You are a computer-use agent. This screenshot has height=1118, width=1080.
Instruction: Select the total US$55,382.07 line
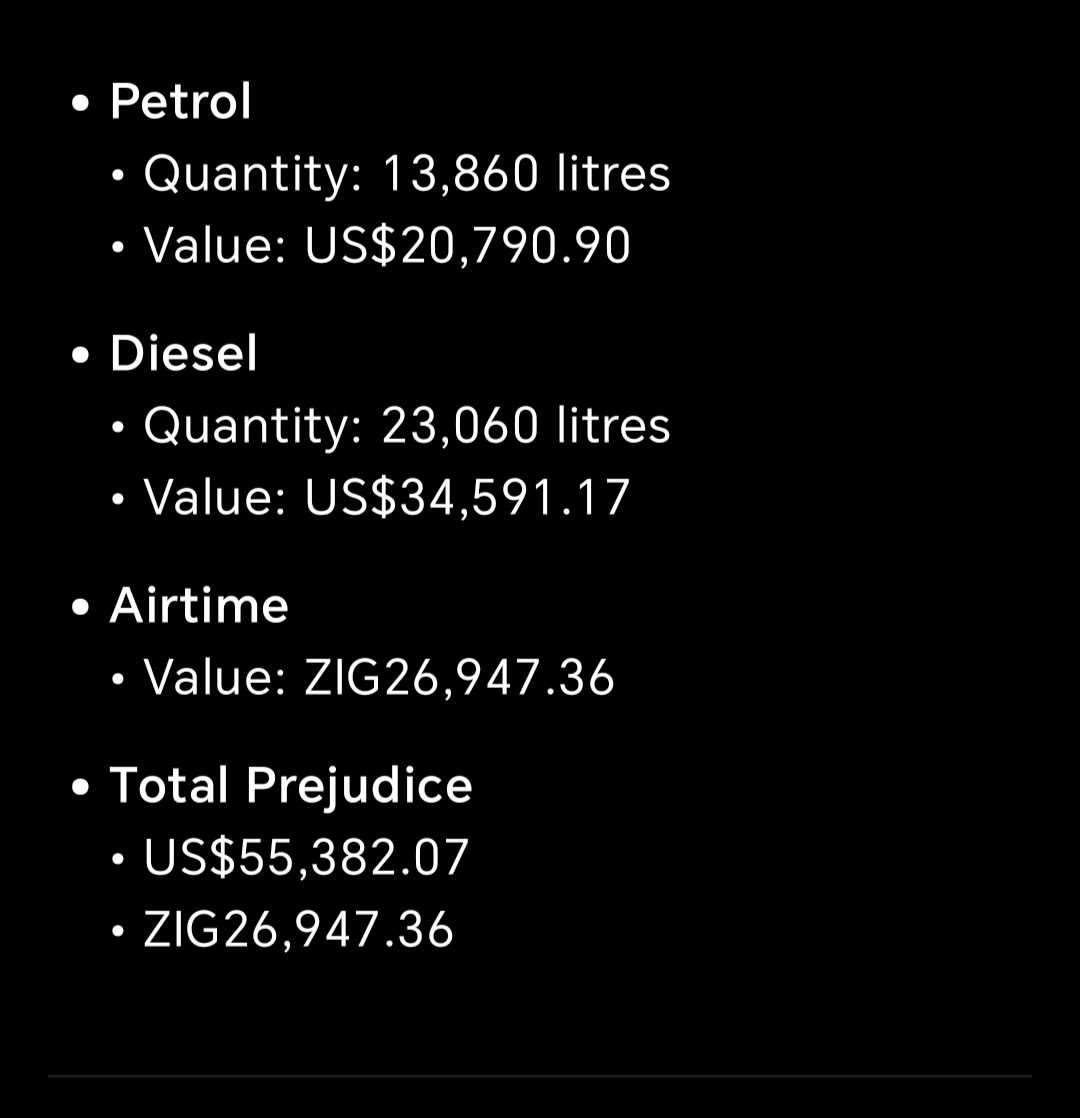coord(307,858)
